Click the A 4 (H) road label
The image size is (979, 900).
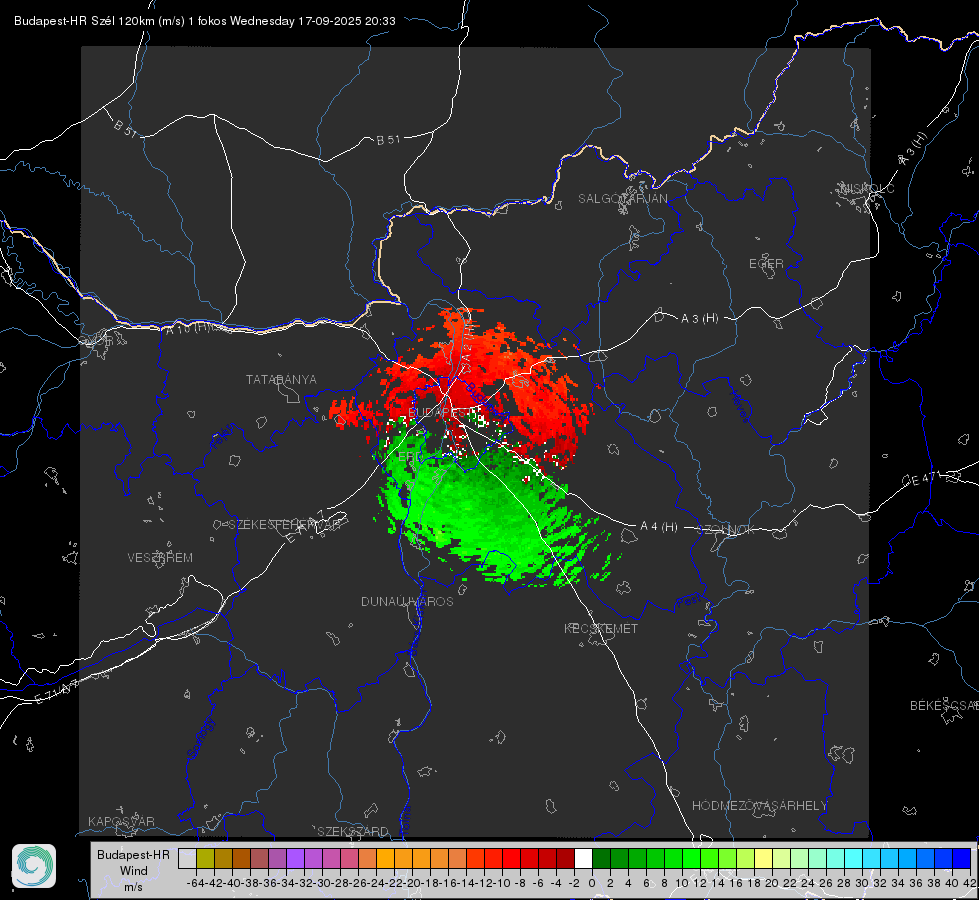point(659,527)
